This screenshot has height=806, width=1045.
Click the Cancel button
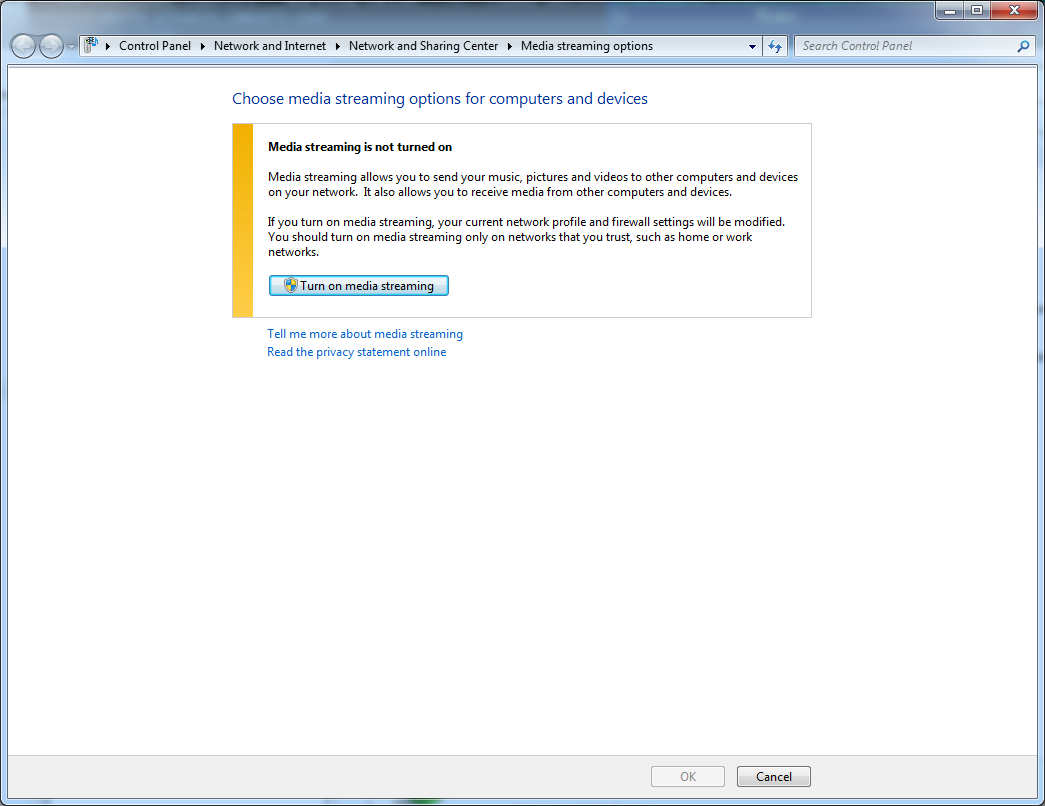(x=774, y=777)
